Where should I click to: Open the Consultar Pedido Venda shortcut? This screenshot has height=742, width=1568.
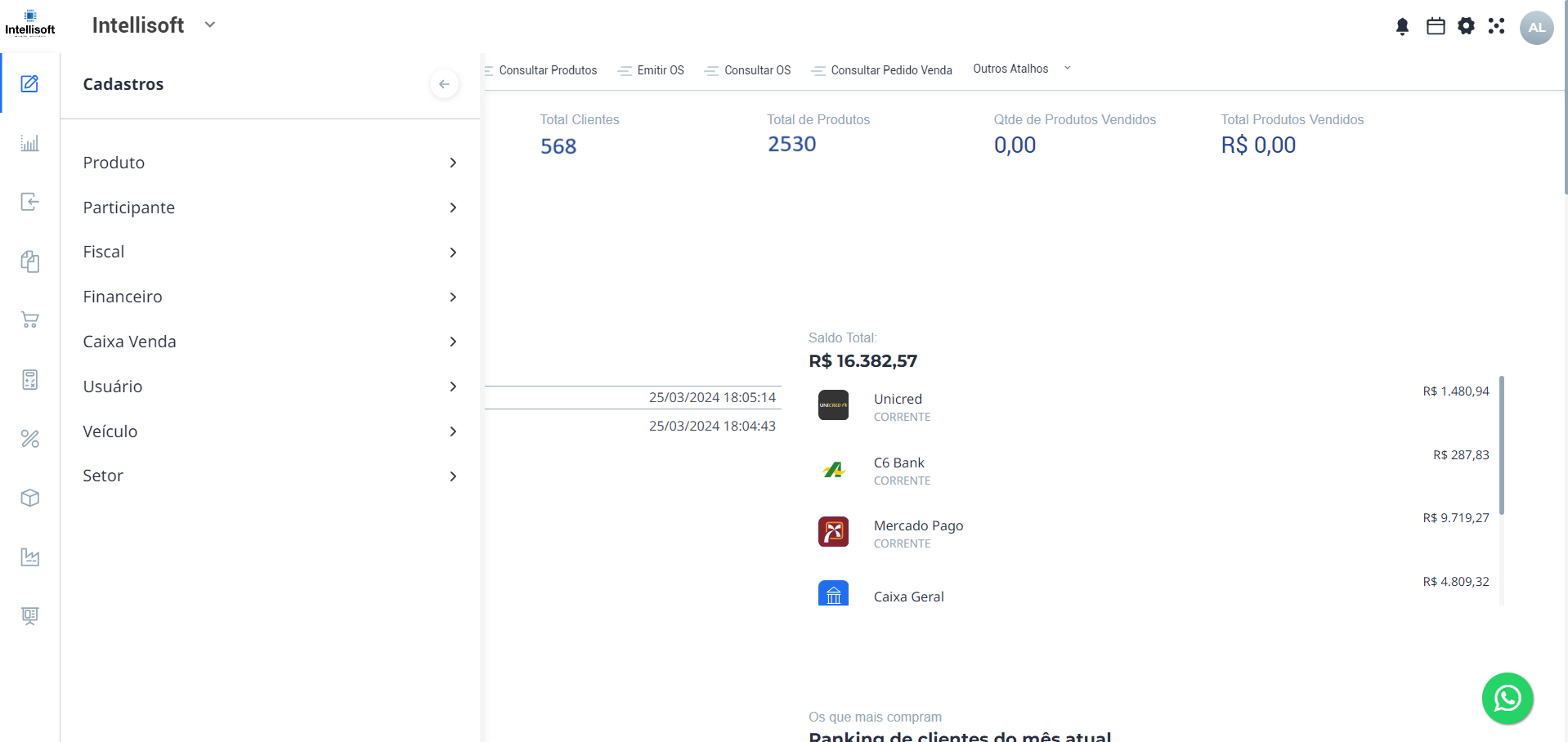881,70
